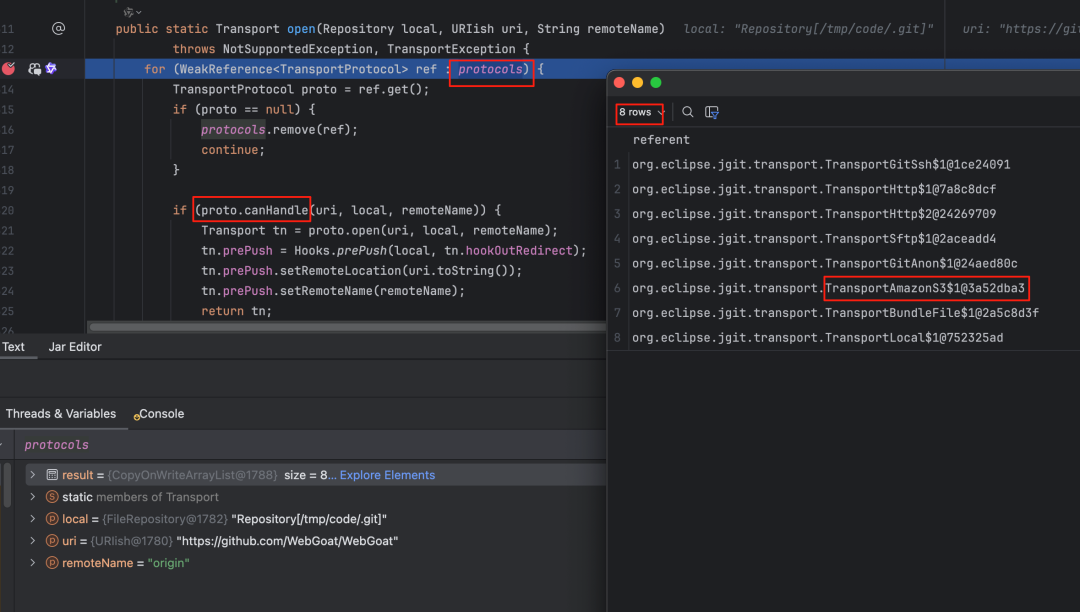Select the TransportHttp$2@24269709 row
This screenshot has height=612, width=1080.
[x=814, y=214]
